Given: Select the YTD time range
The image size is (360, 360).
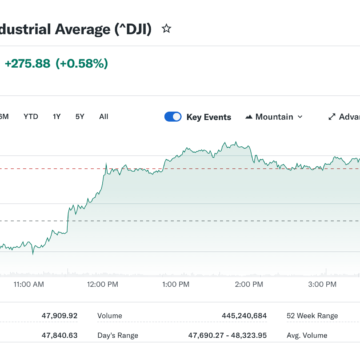Looking at the screenshot, I should click(31, 117).
